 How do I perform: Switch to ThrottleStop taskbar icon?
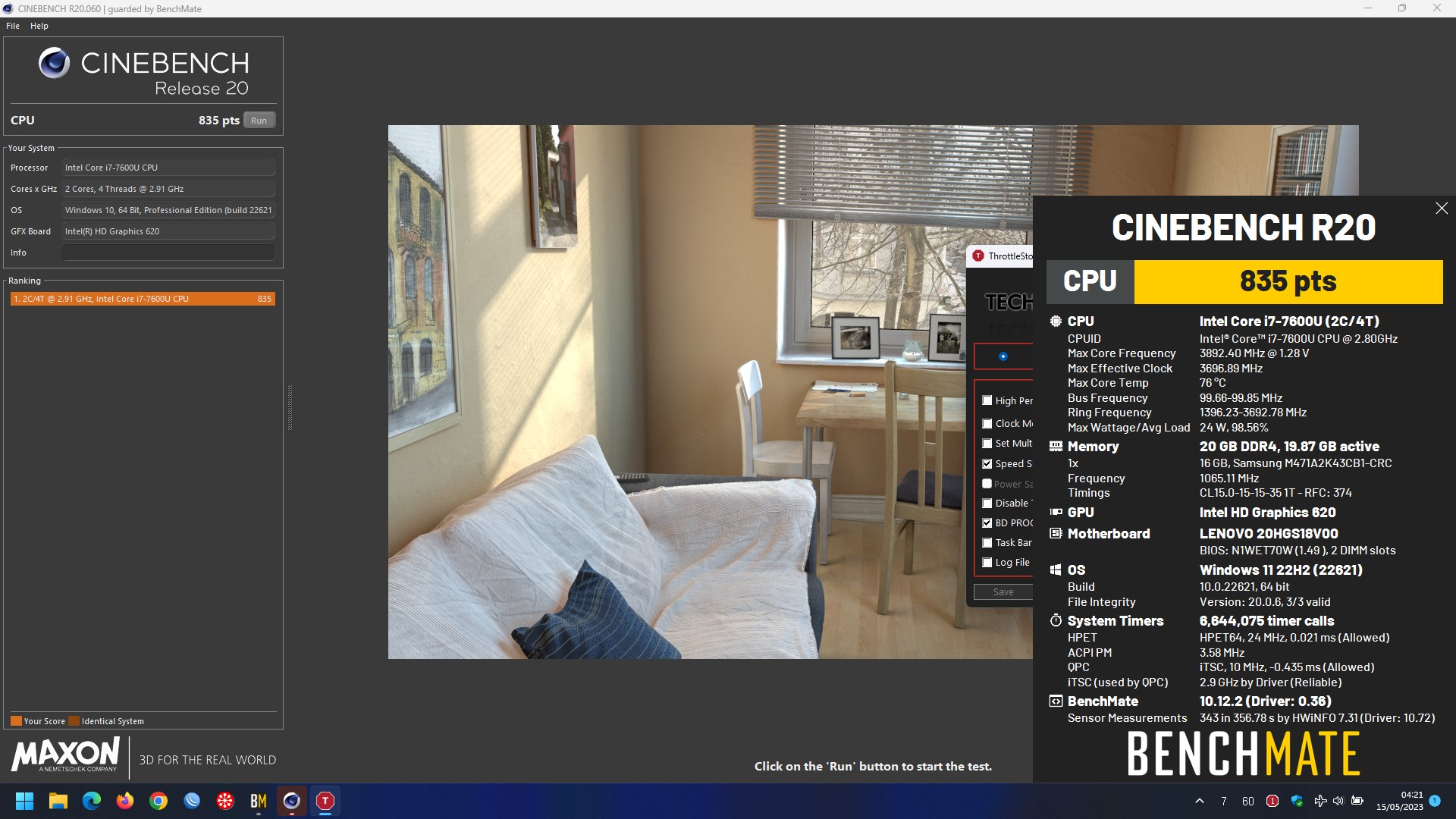(325, 801)
